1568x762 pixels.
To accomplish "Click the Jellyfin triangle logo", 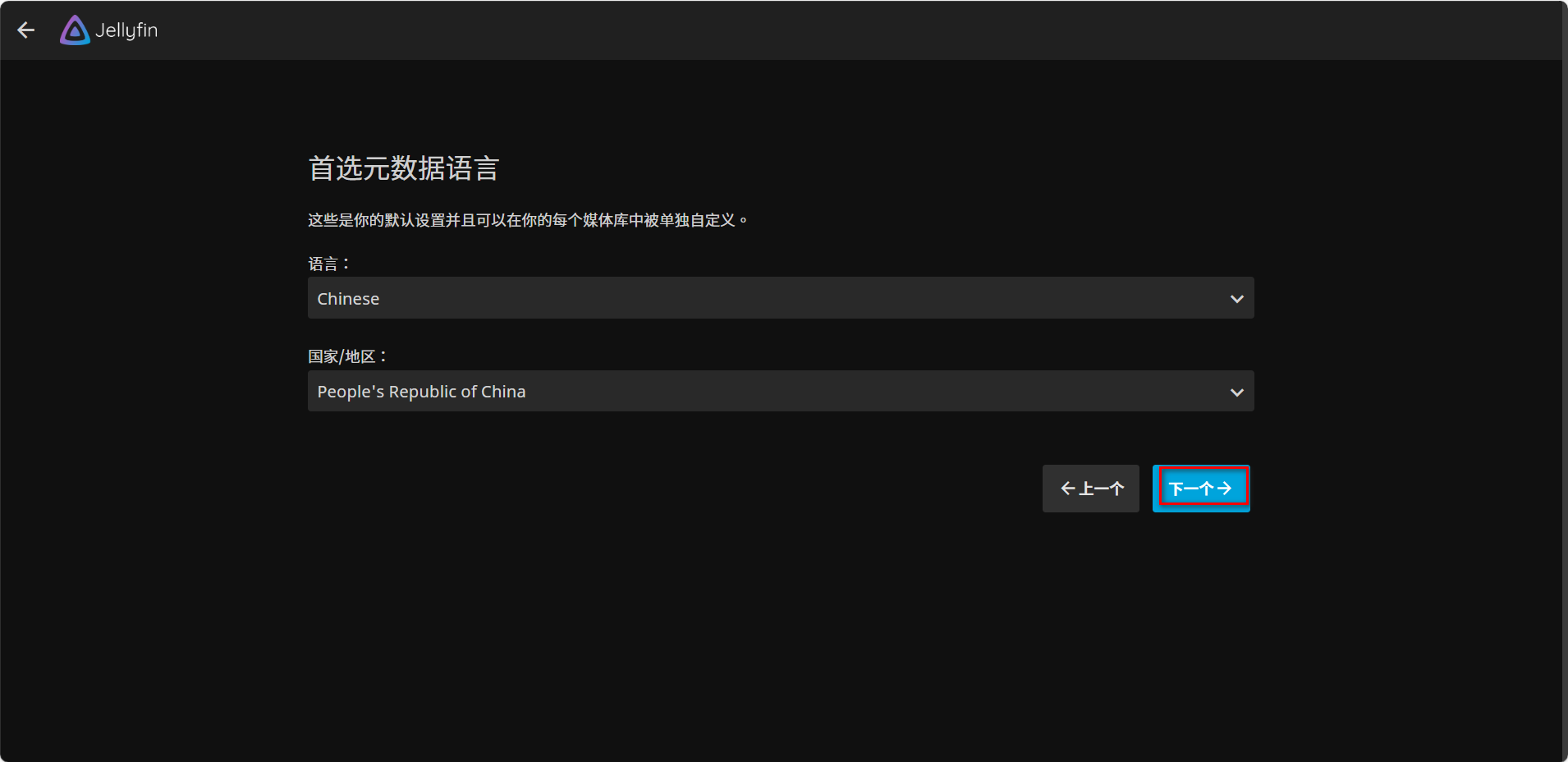I will (x=75, y=30).
